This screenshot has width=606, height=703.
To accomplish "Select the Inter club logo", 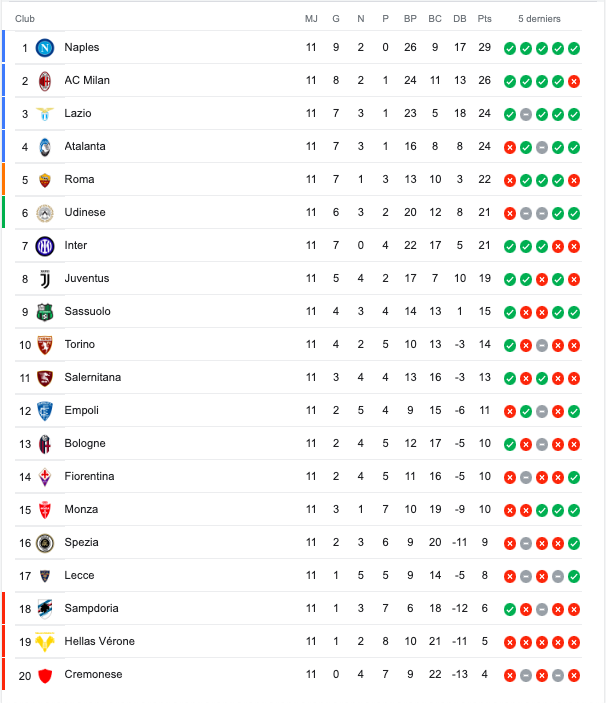I will 44,245.
